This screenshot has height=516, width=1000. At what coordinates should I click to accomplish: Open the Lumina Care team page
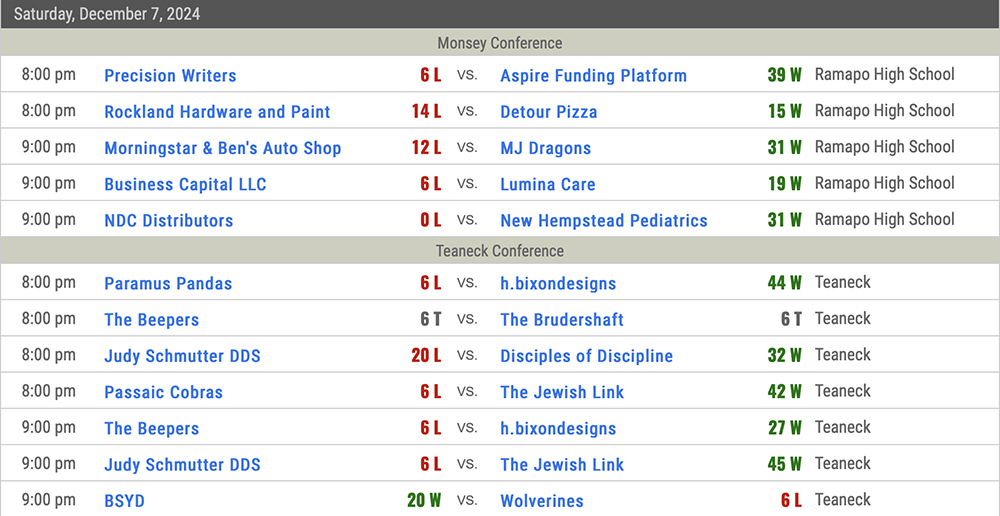(547, 184)
